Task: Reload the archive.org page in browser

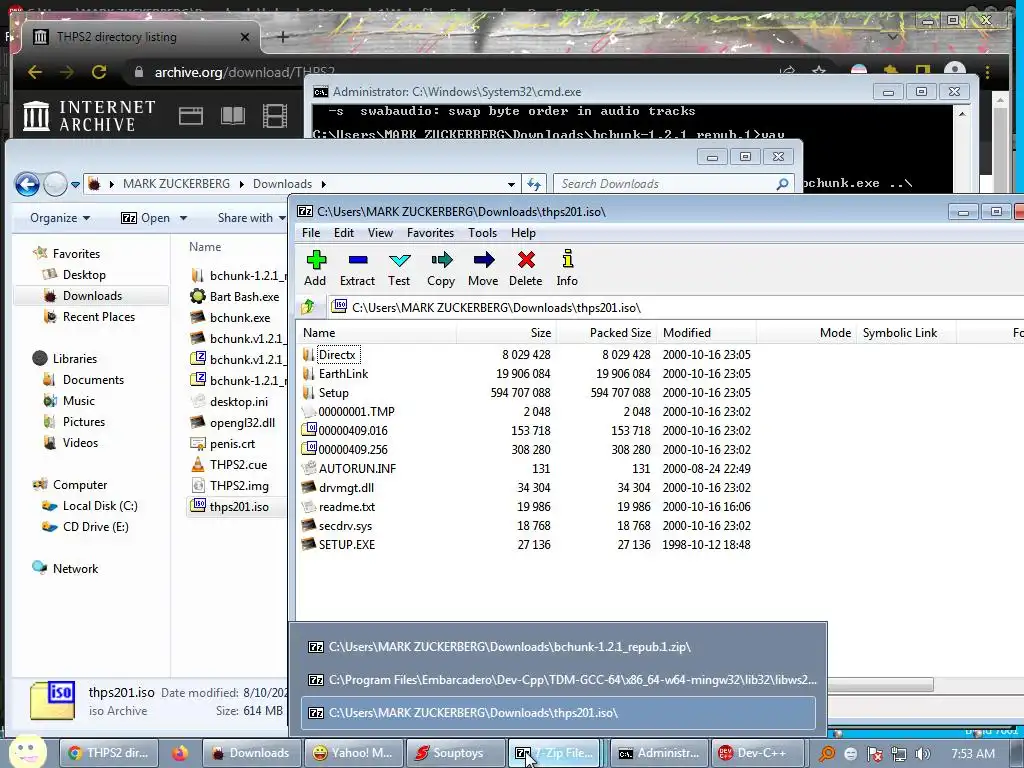Action: (x=99, y=72)
